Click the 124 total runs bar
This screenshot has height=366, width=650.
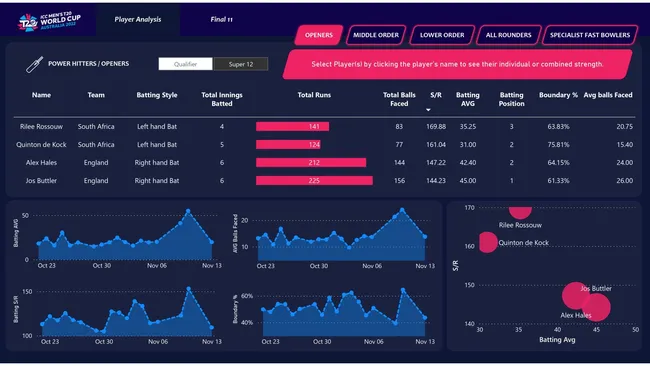coord(288,145)
